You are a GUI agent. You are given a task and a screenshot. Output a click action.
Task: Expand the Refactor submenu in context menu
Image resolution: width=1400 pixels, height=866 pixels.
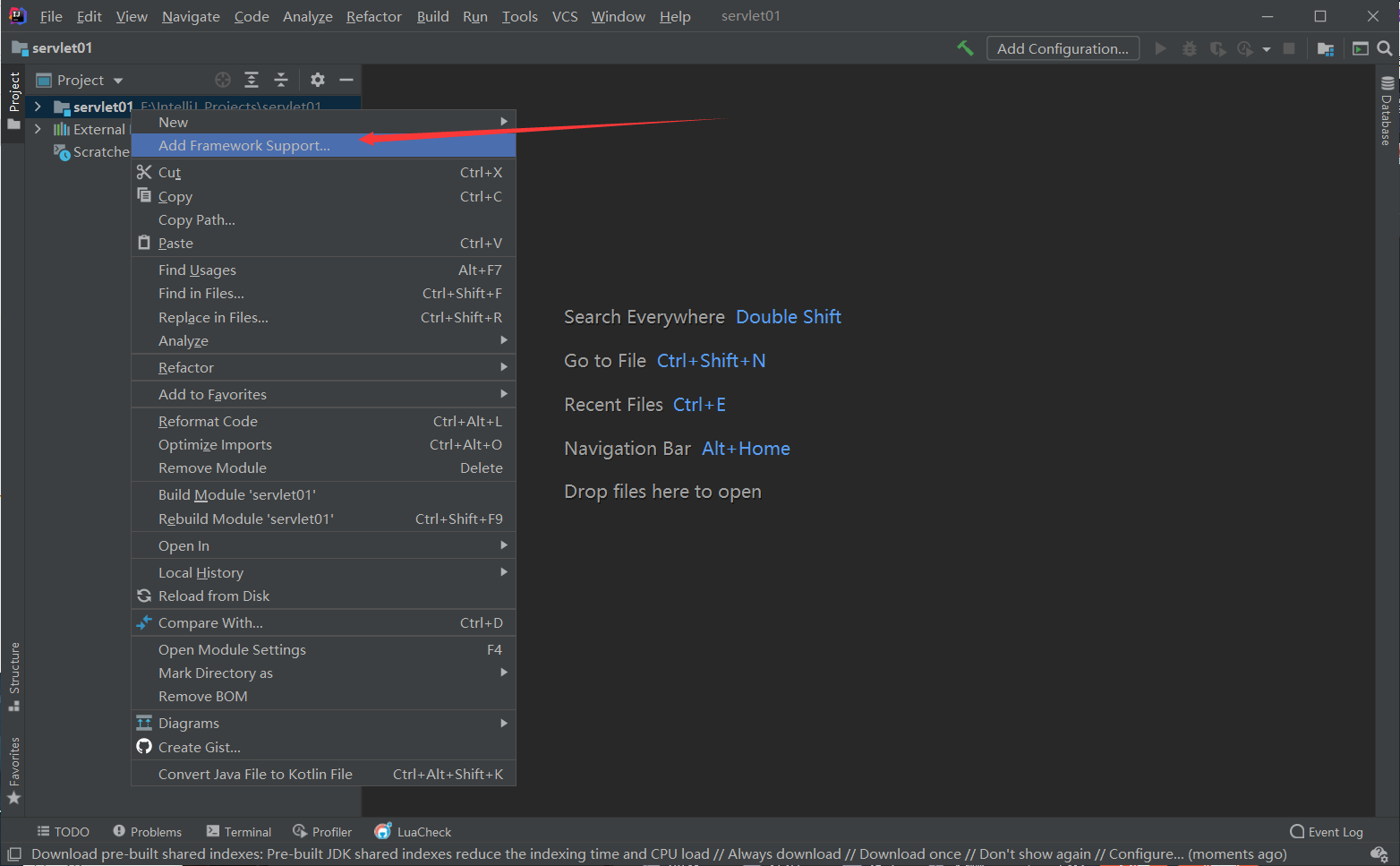pyautogui.click(x=323, y=367)
